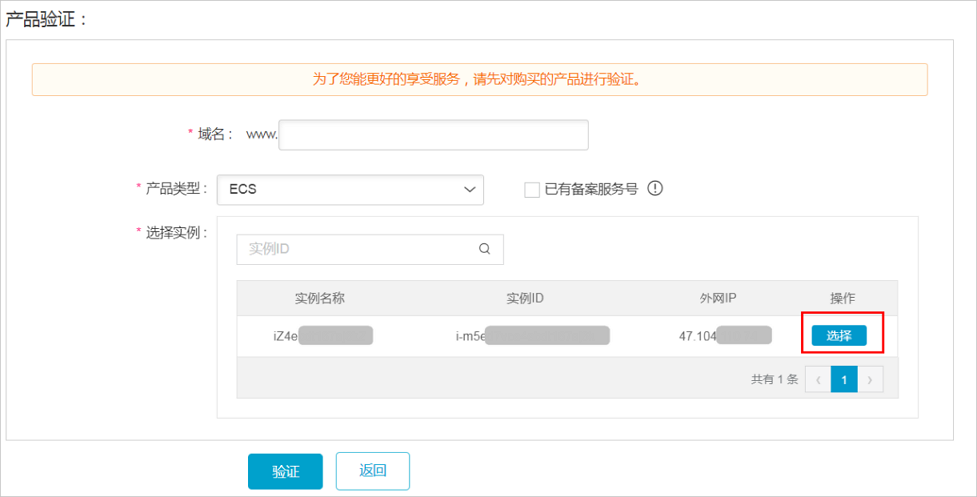The image size is (977, 497).
Task: Click the chevron arrow of the ECS dropdown
Action: [x=469, y=189]
